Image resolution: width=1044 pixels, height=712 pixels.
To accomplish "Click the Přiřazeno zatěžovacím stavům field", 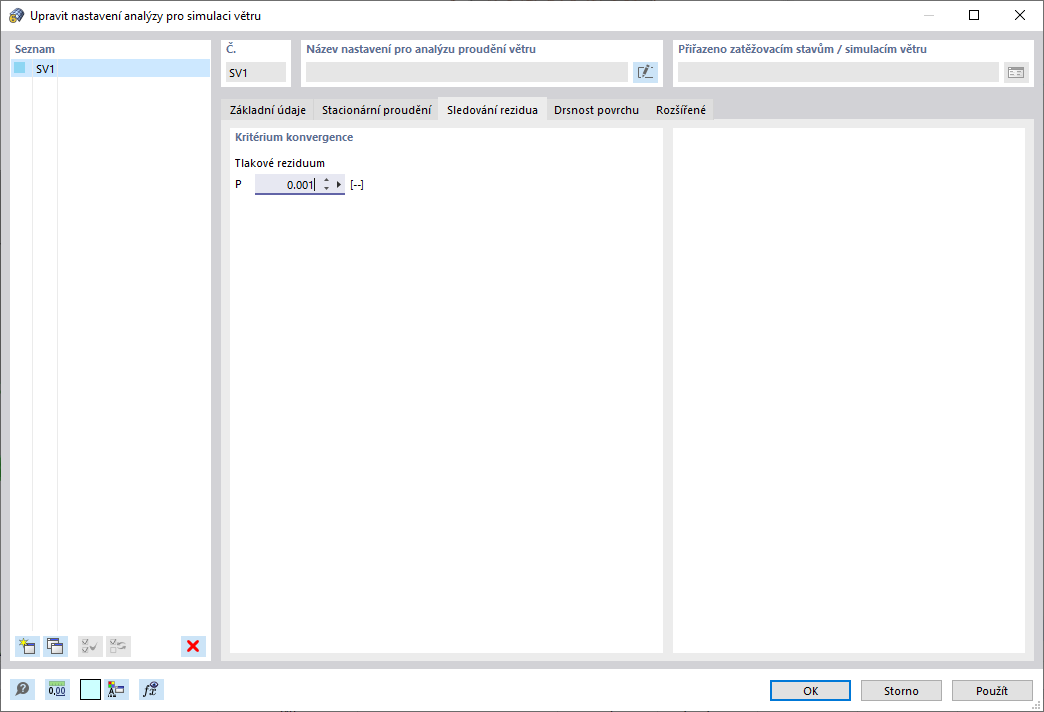I will coord(838,72).
